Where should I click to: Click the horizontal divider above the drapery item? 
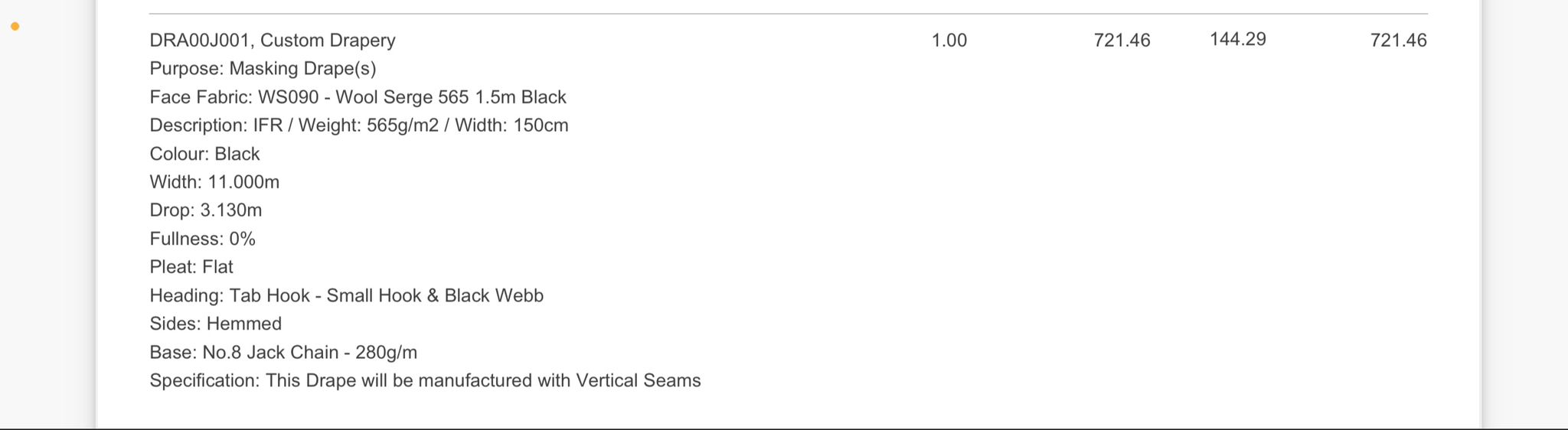pyautogui.click(x=788, y=14)
